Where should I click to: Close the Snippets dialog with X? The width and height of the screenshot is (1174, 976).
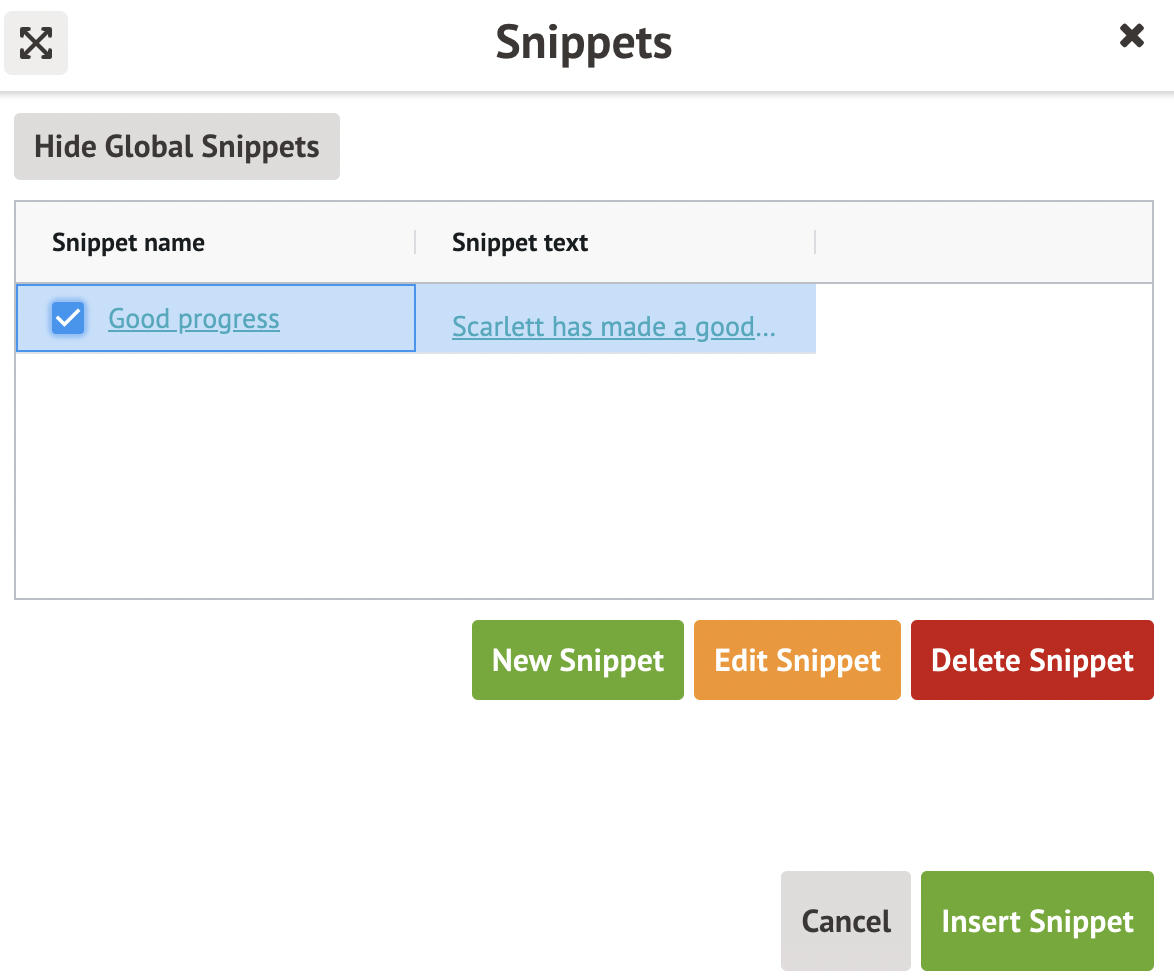click(1131, 37)
